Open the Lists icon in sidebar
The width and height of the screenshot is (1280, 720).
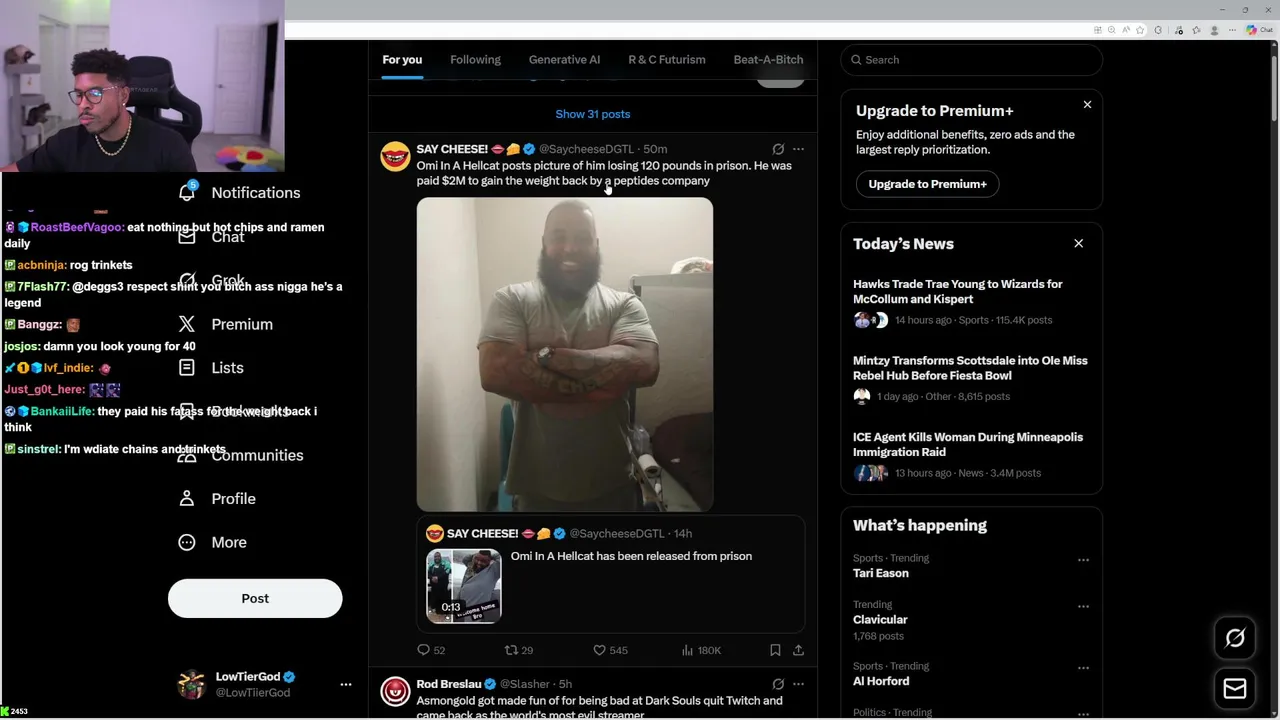coord(187,367)
